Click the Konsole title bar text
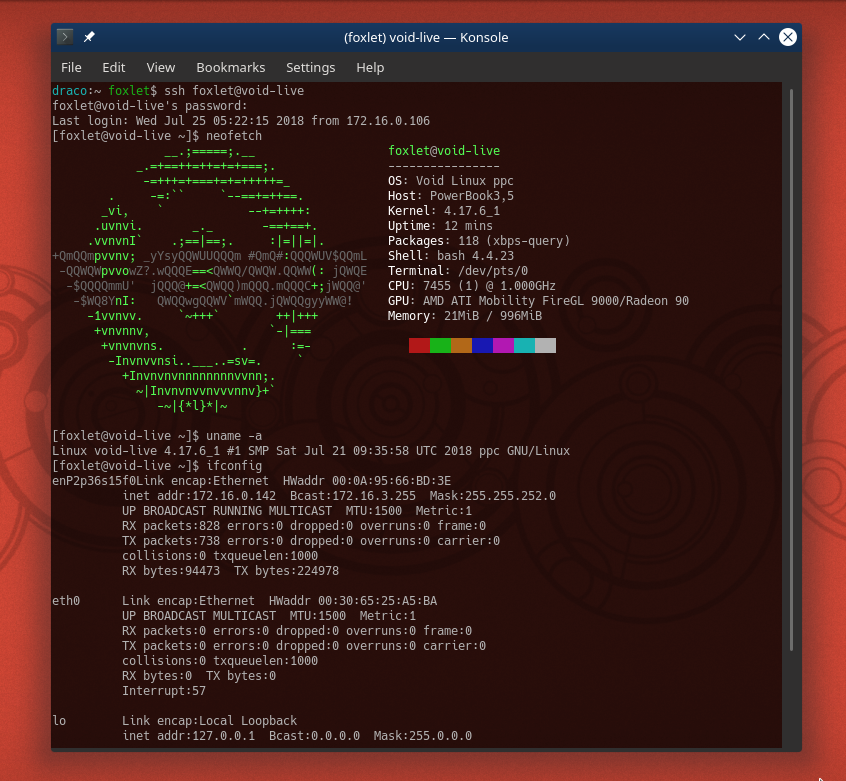The image size is (846, 781). tap(426, 37)
